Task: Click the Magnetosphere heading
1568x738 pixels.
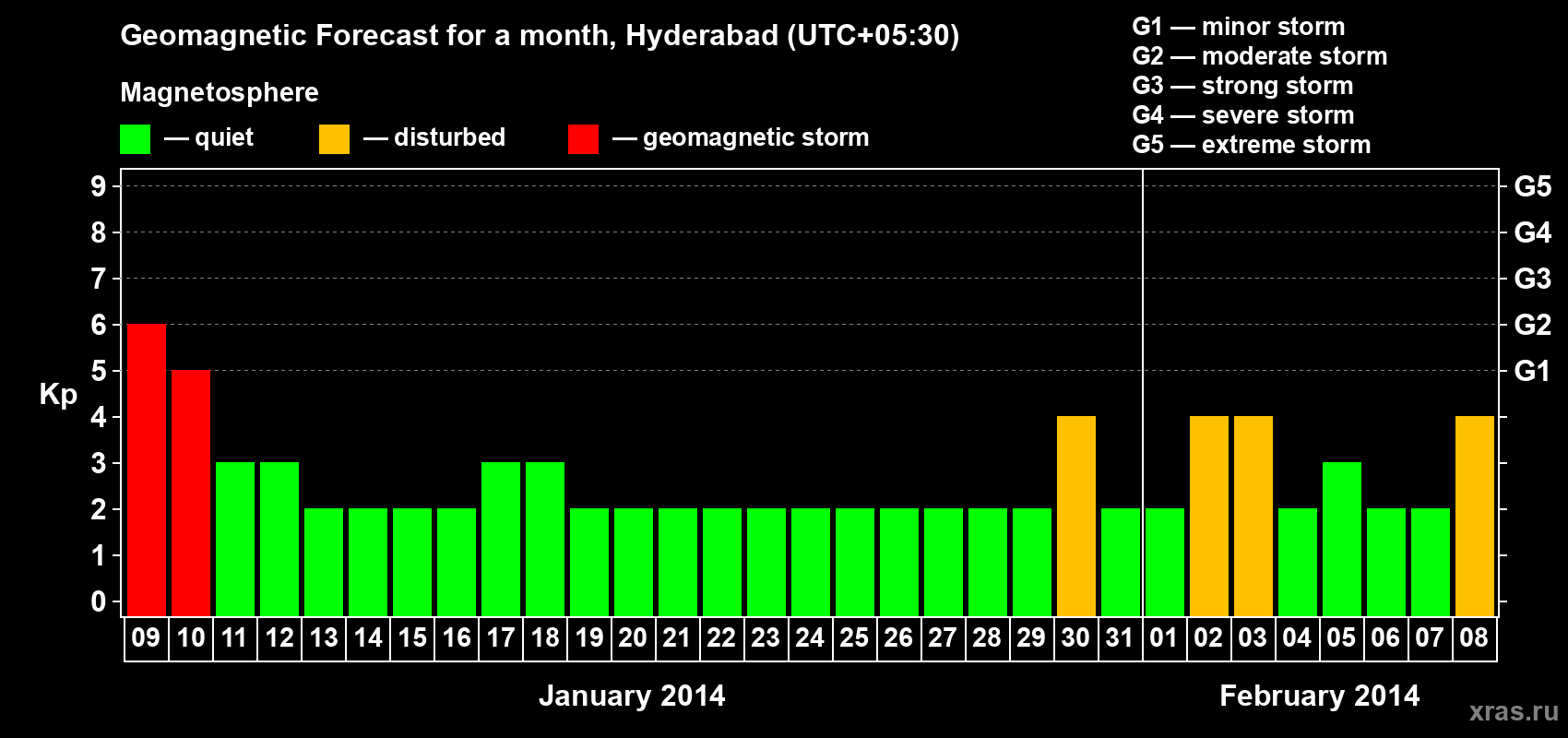Action: tap(220, 93)
